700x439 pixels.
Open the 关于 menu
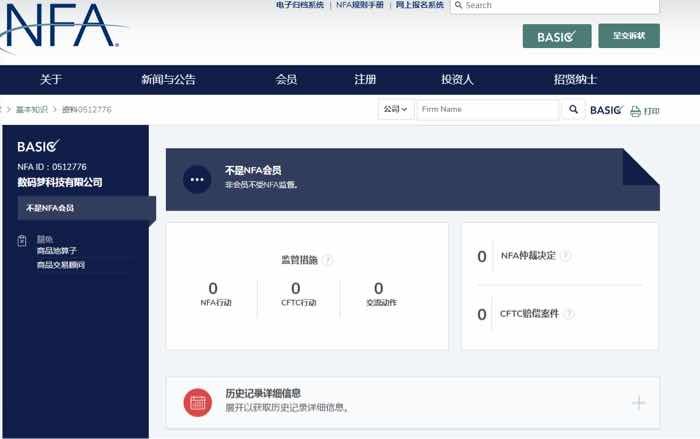point(51,79)
